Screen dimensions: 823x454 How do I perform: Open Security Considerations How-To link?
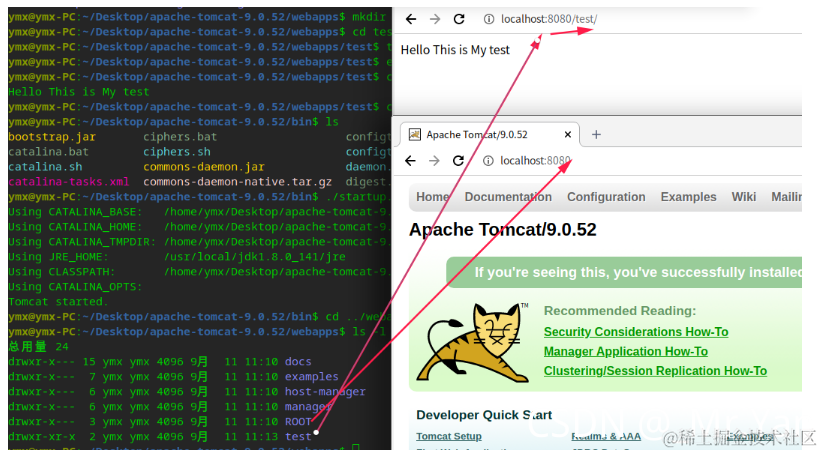click(x=636, y=332)
